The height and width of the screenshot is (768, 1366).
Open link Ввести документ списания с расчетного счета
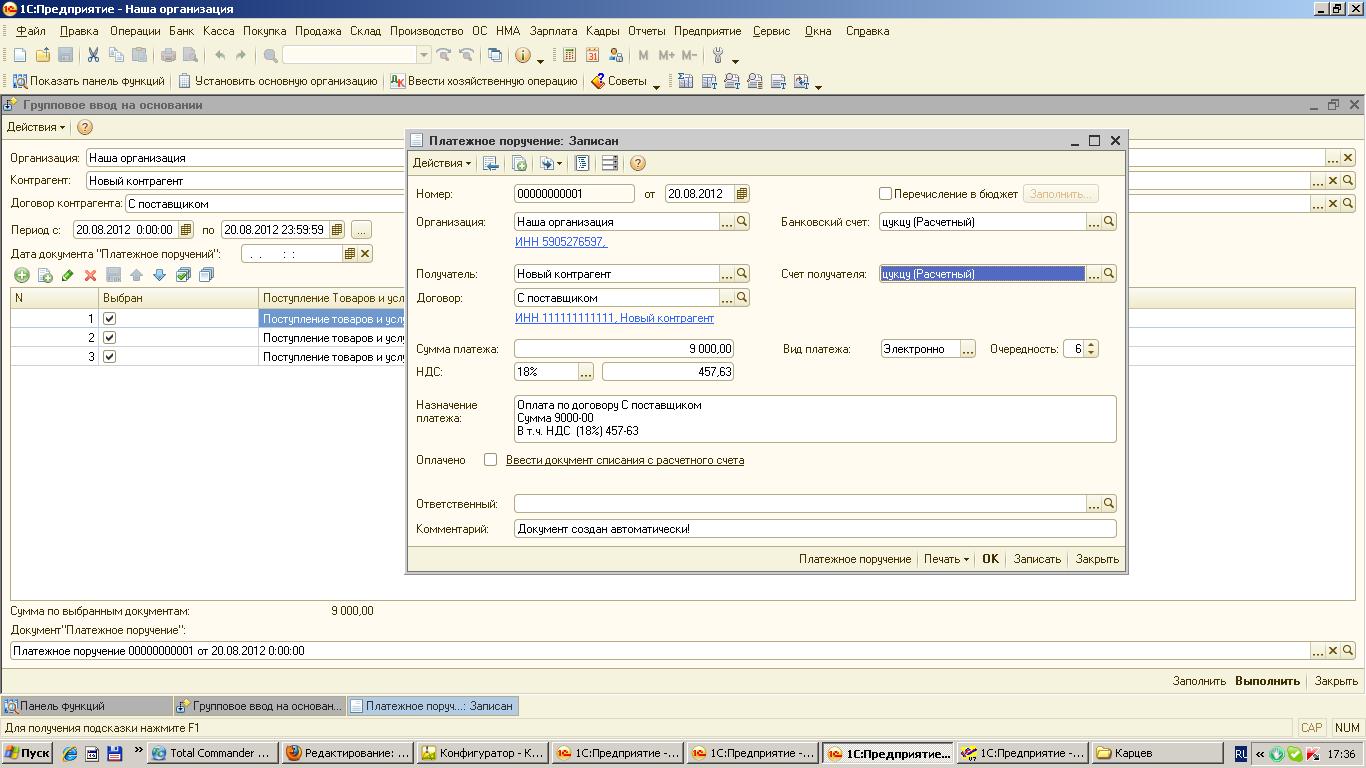tap(625, 460)
